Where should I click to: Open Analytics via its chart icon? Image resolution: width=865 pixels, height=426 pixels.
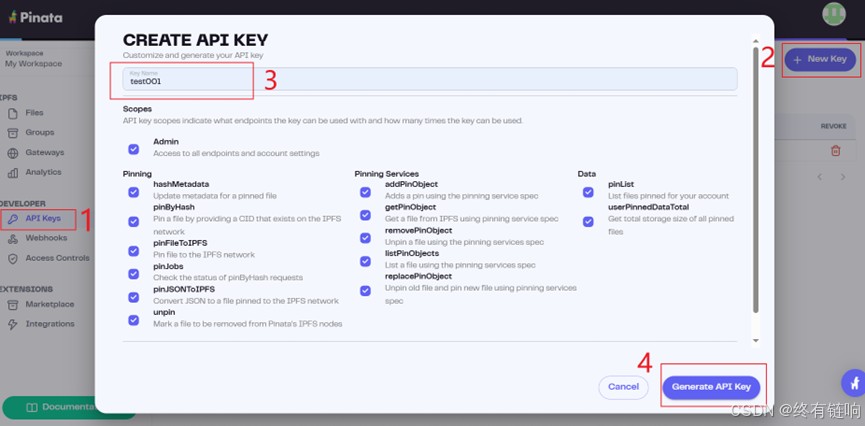click(13, 172)
